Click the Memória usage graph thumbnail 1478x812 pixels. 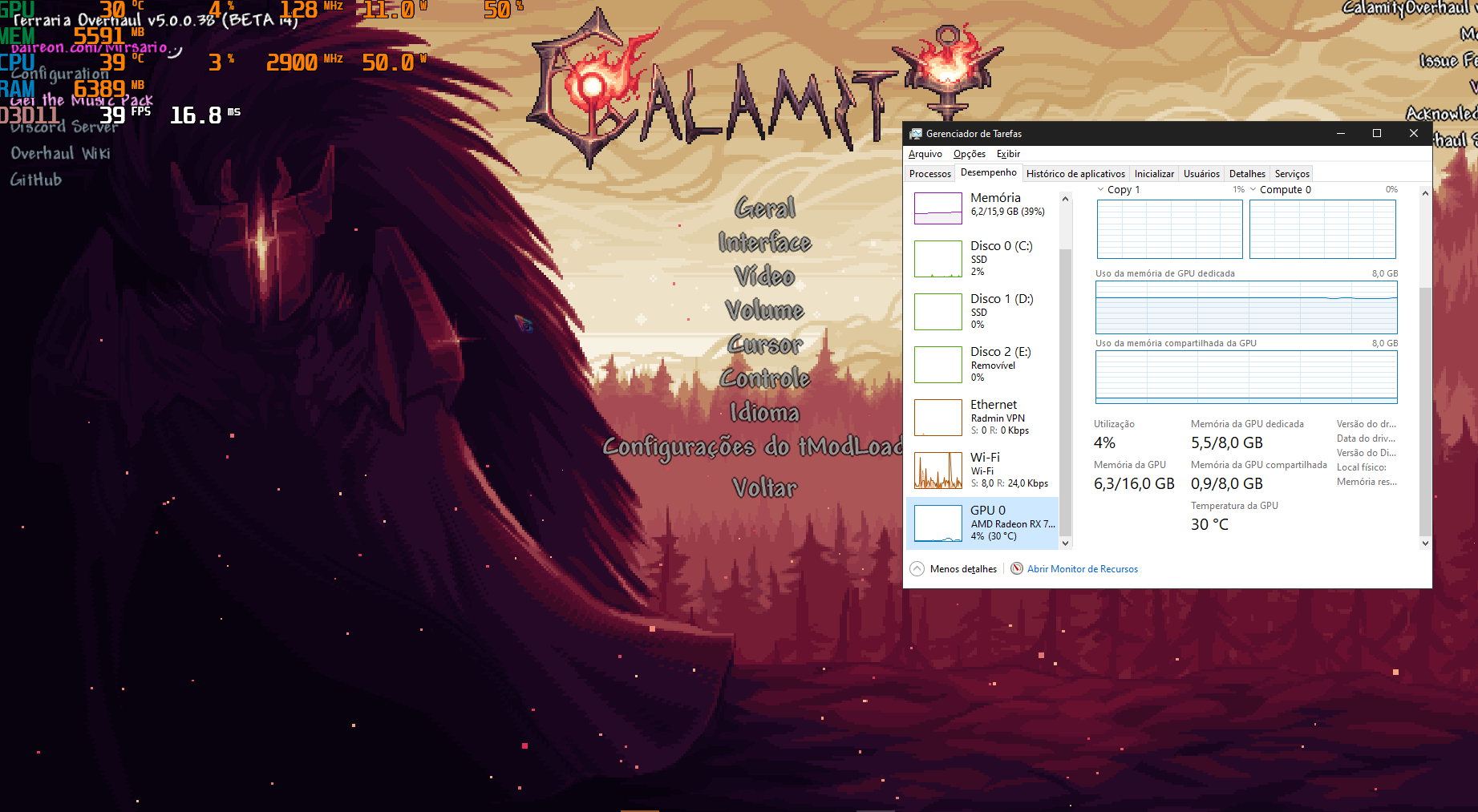click(x=938, y=208)
